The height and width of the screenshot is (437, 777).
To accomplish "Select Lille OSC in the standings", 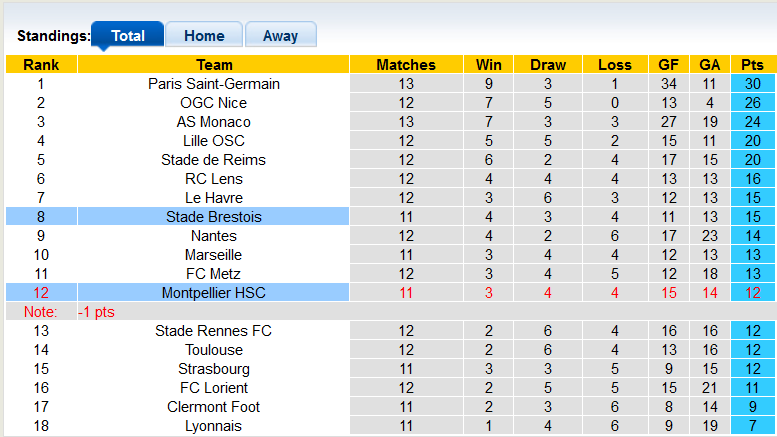I will [x=214, y=141].
